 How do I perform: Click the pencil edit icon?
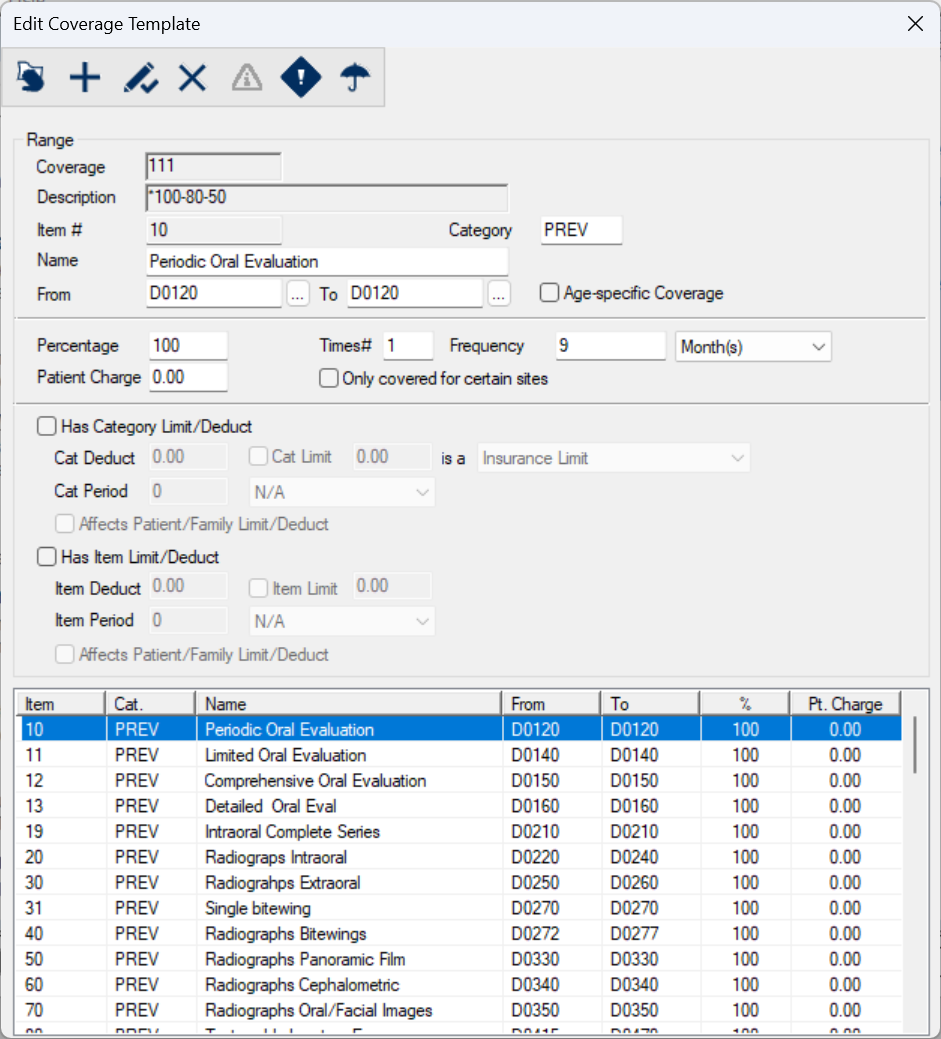[140, 77]
